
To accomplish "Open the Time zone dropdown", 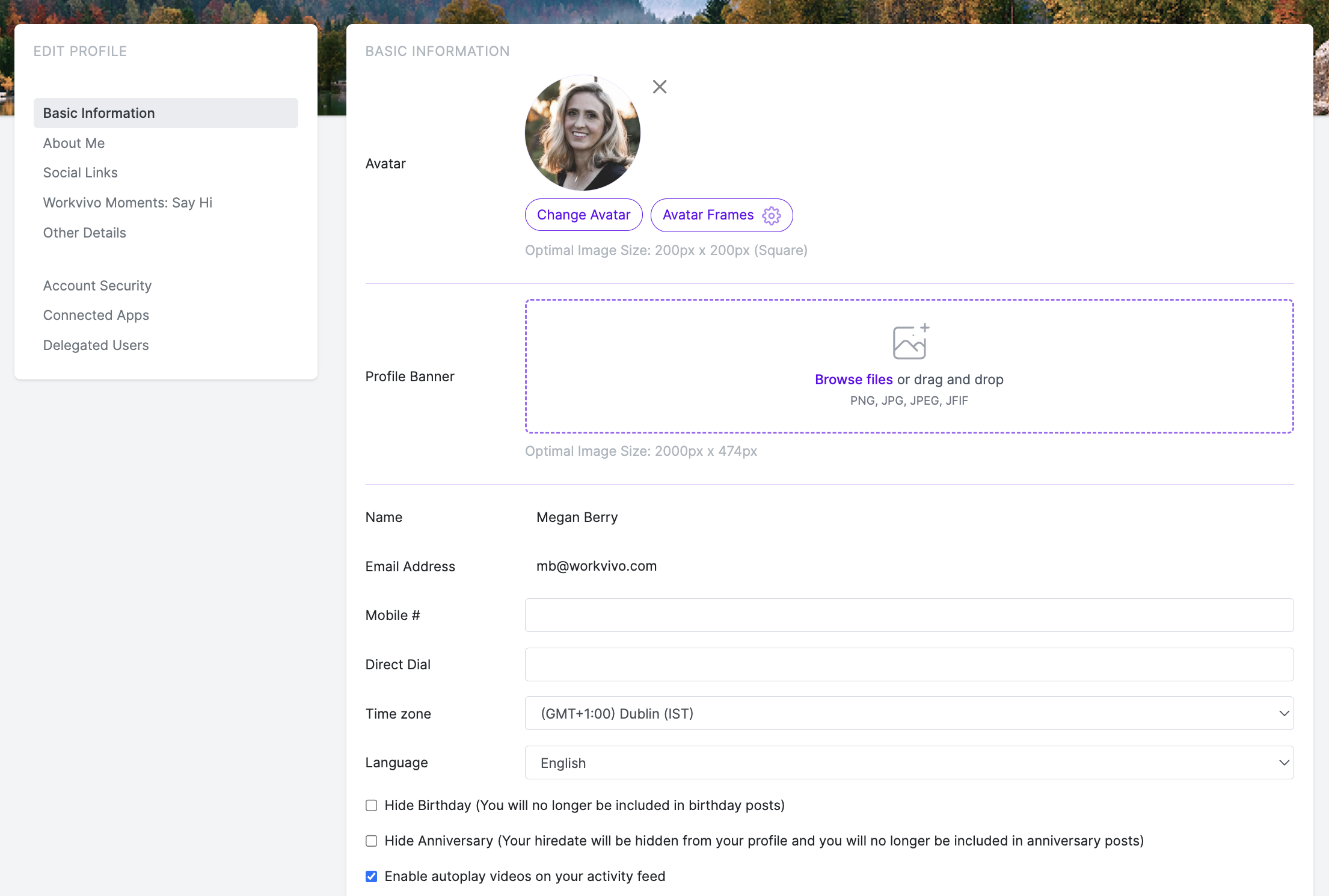I will click(x=909, y=713).
